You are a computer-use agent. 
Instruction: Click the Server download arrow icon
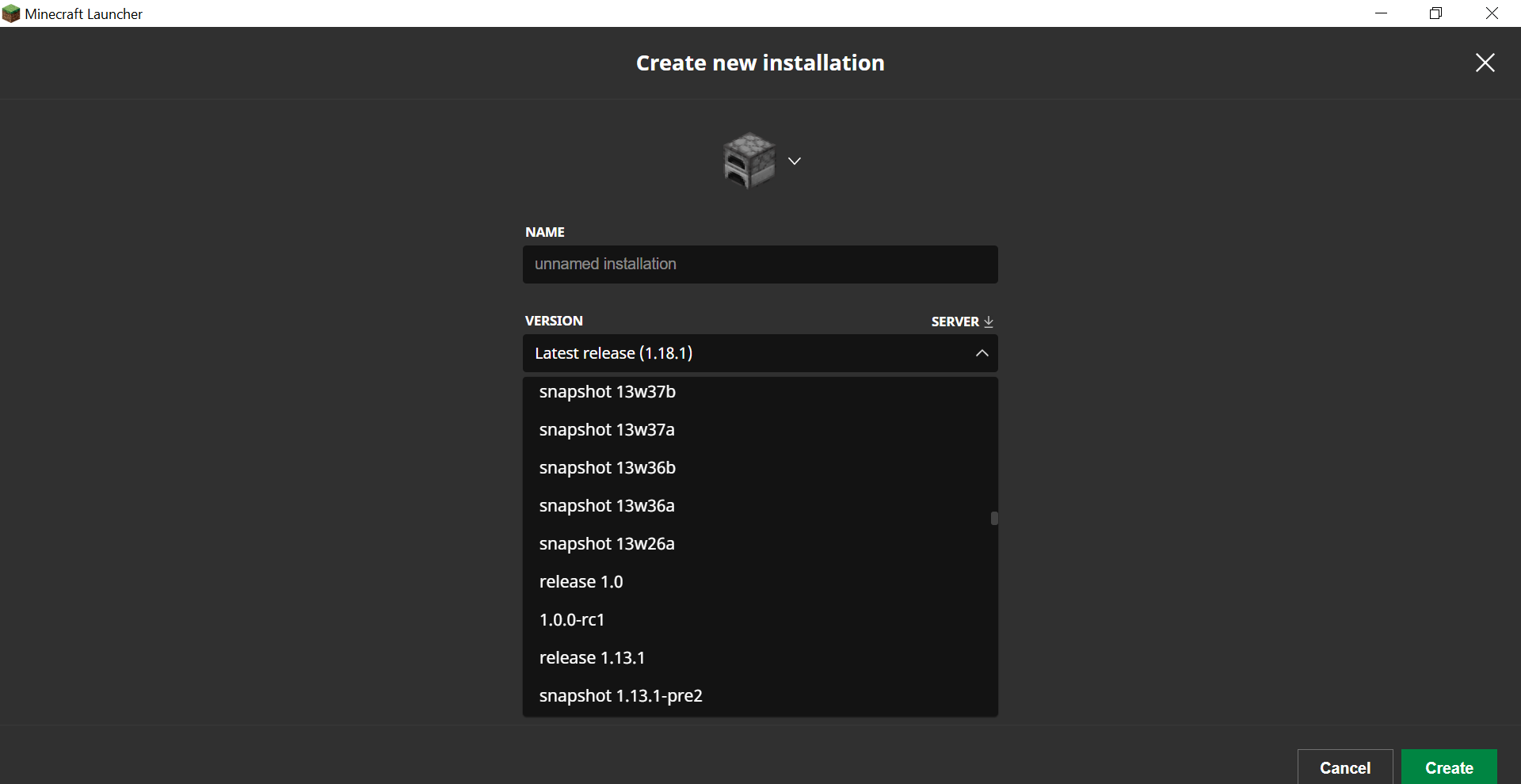click(x=988, y=322)
